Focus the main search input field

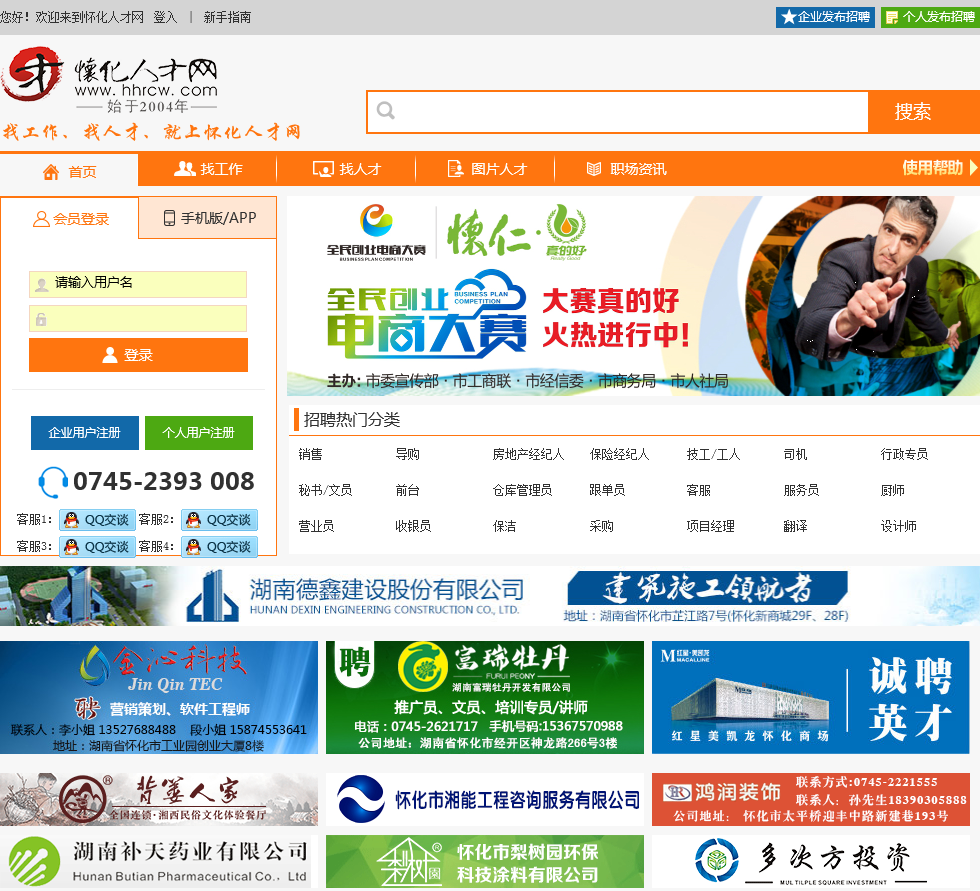[x=618, y=112]
